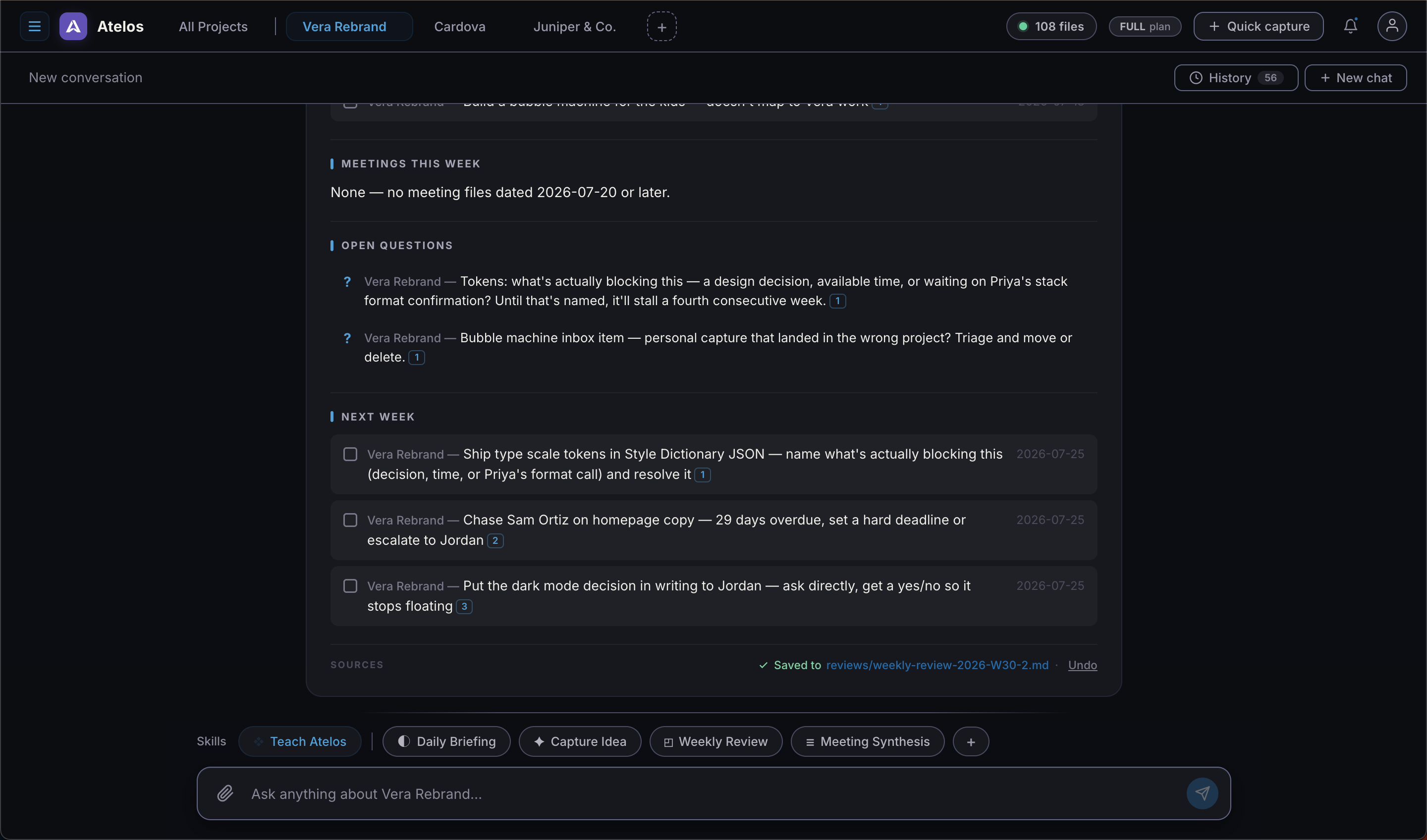Open citation 2 on Sam Ortiz task
The image size is (1427, 840).
[495, 540]
